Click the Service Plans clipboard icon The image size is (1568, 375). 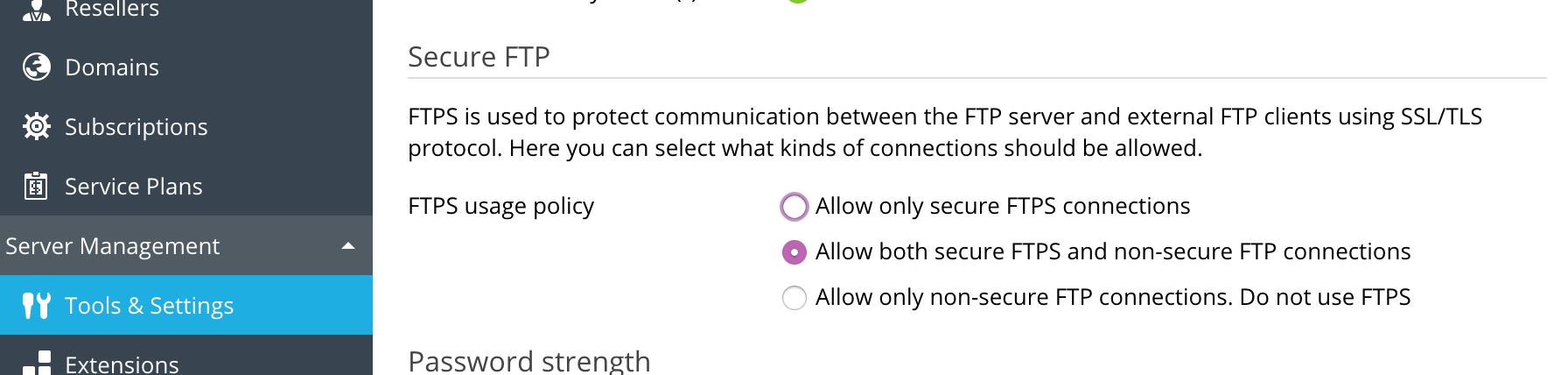coord(36,186)
